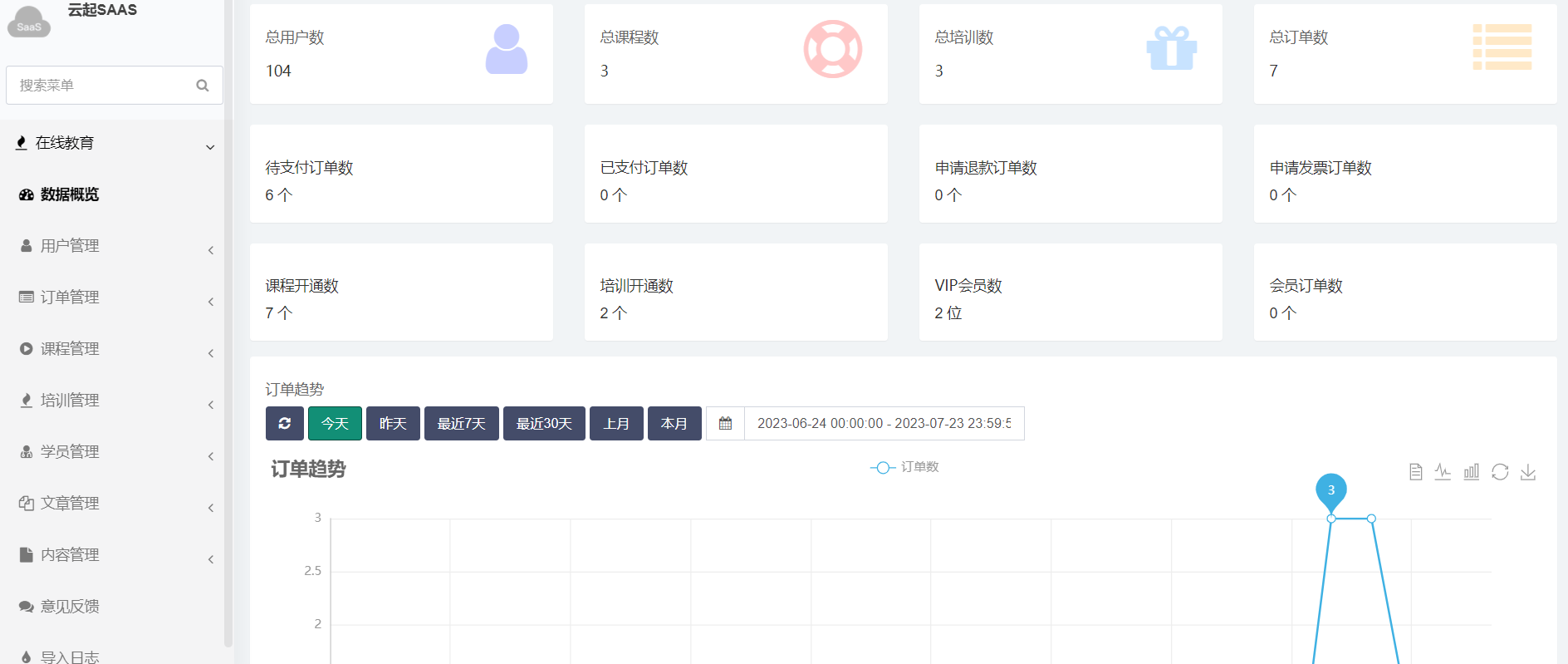Click the 申请退款订单数 card
The image size is (1568, 664).
click(x=1071, y=174)
